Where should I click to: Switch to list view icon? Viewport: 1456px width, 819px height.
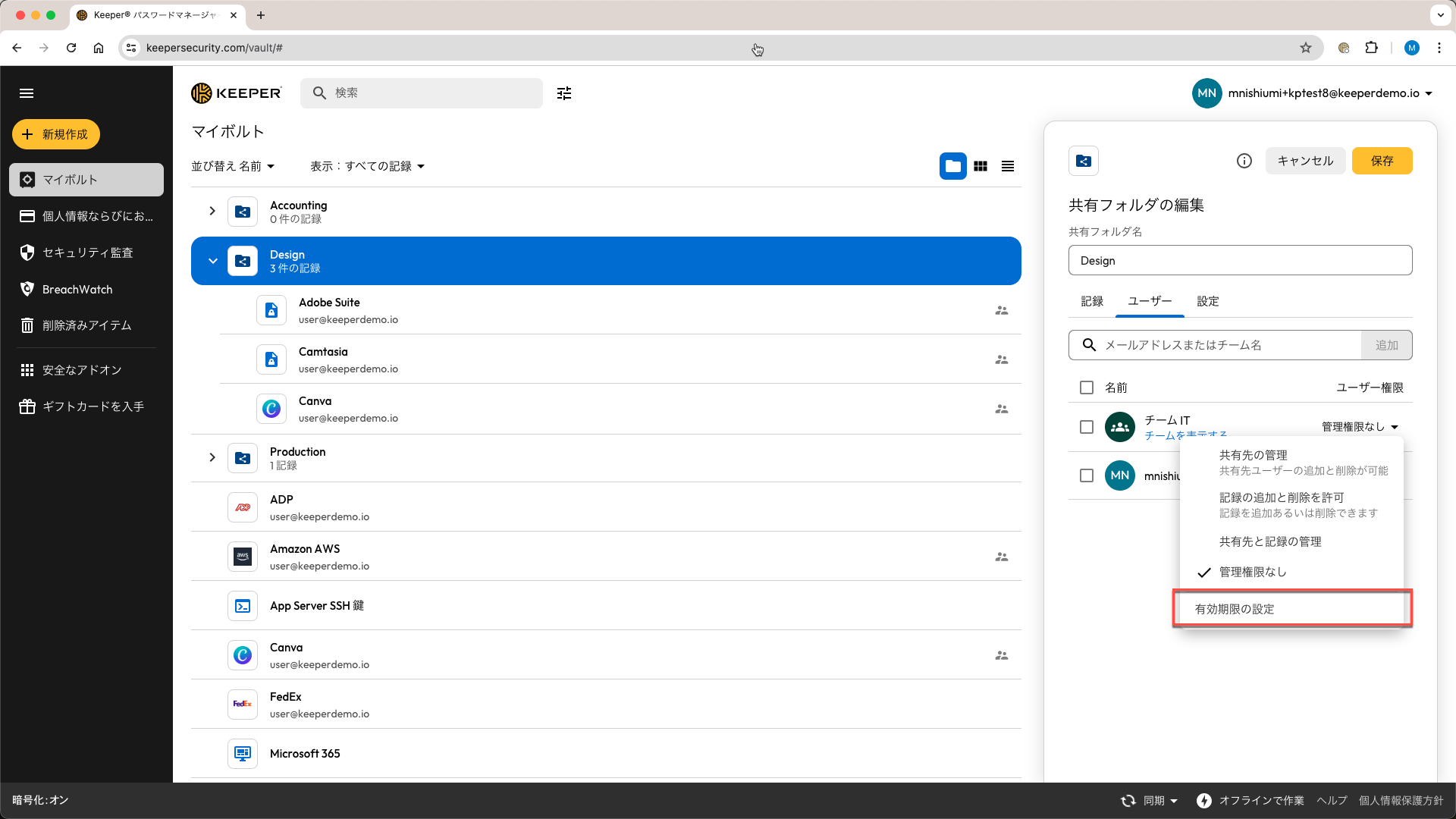click(x=1008, y=166)
